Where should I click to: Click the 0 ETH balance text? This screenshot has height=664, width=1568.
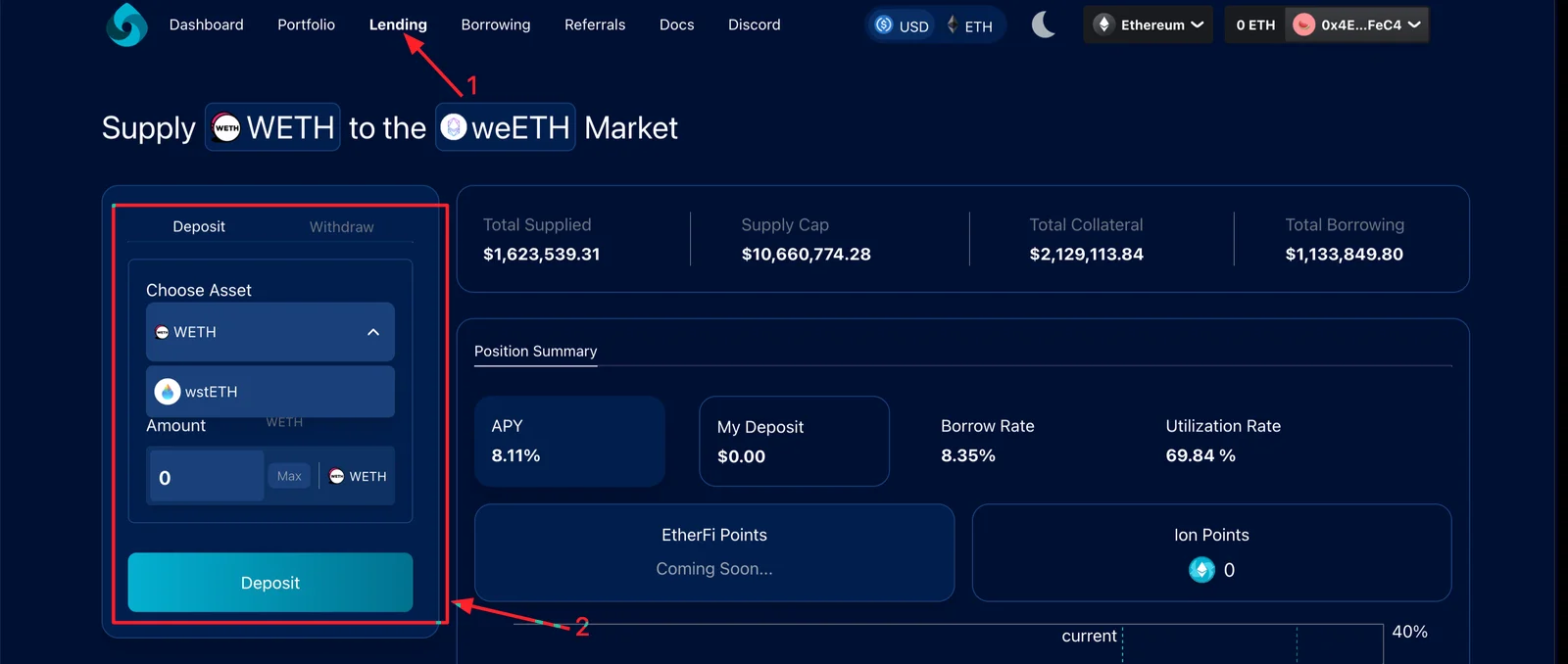pos(1255,24)
